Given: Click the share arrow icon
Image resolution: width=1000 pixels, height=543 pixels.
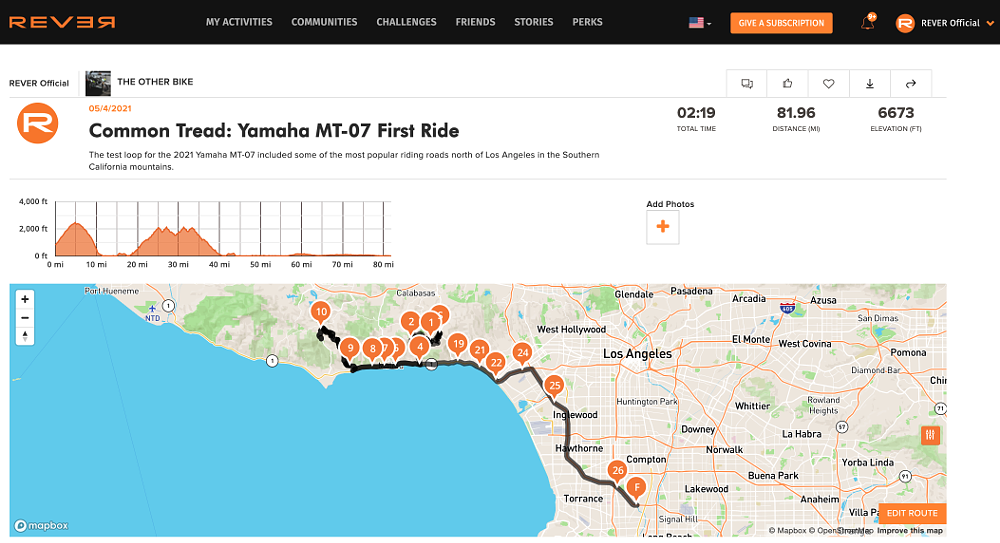Looking at the screenshot, I should [x=911, y=84].
